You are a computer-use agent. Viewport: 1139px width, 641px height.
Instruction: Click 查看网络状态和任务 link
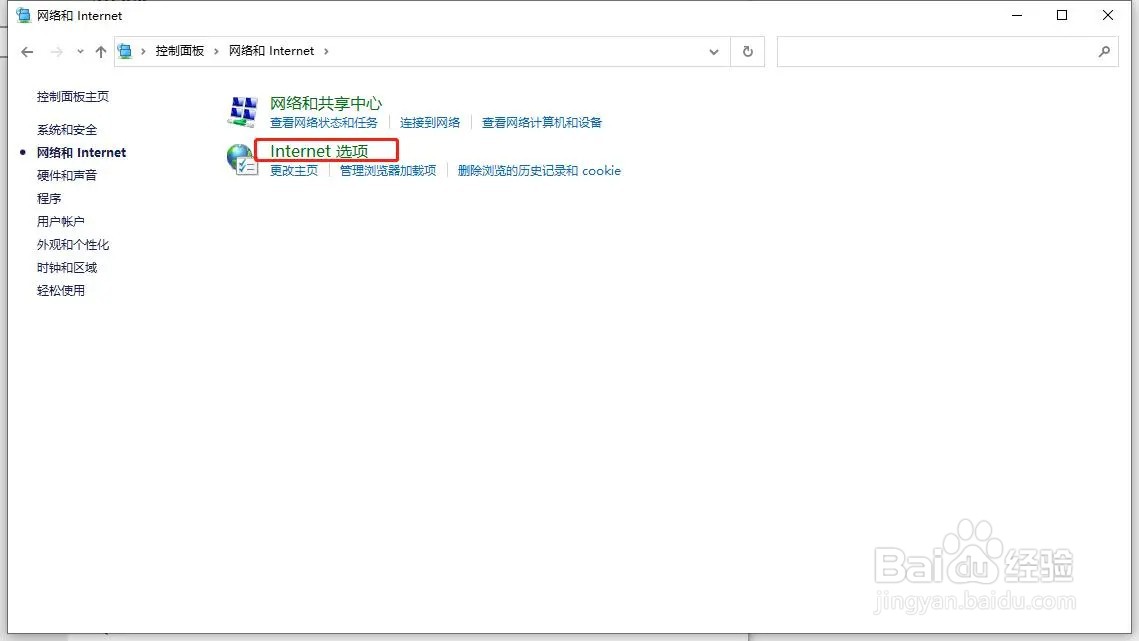tap(324, 123)
